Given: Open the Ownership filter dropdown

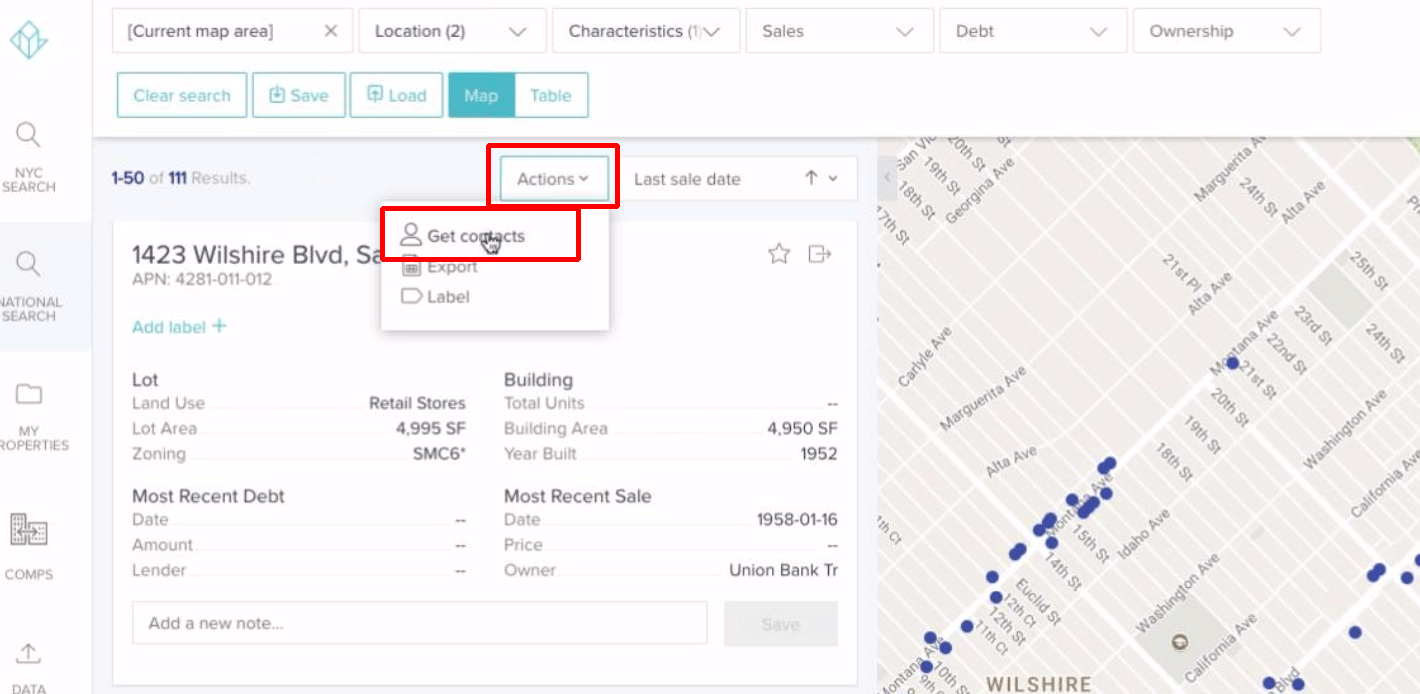Looking at the screenshot, I should (1227, 31).
